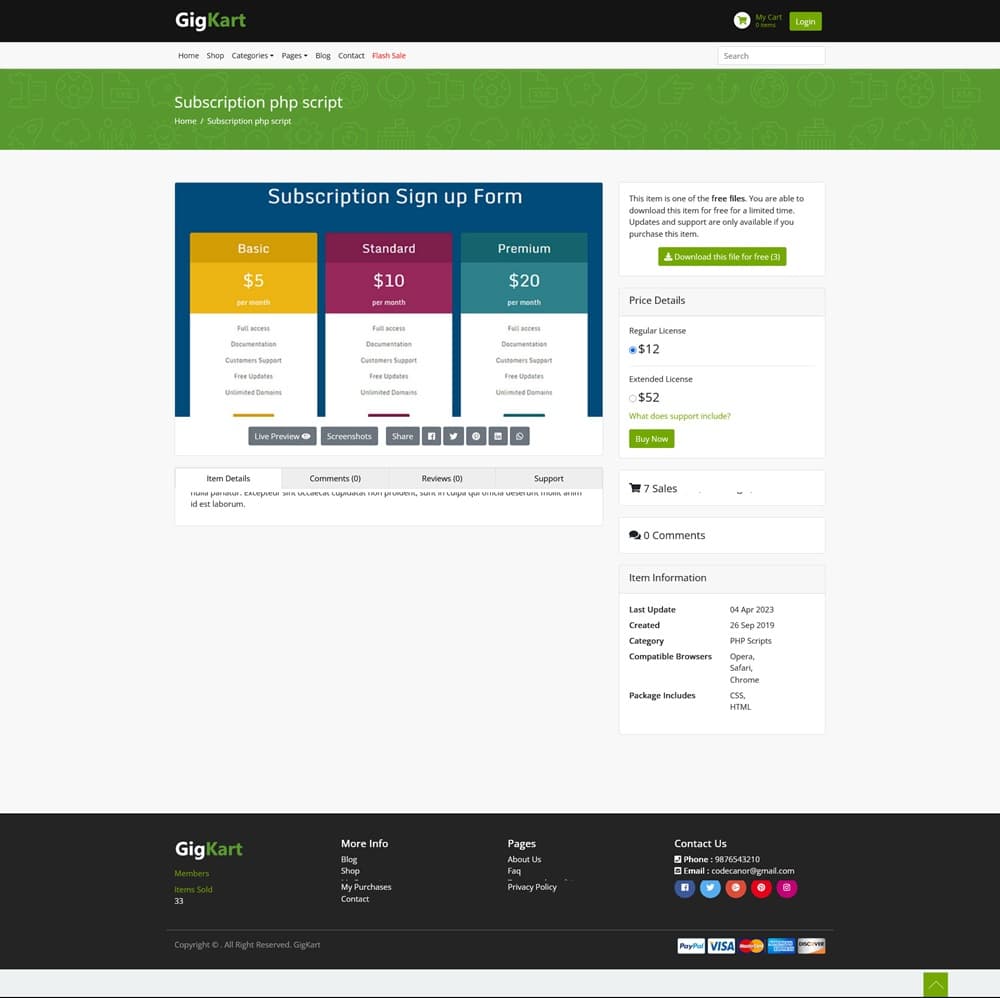Image resolution: width=1000 pixels, height=998 pixels.
Task: Click into the Search input field
Action: (x=771, y=56)
